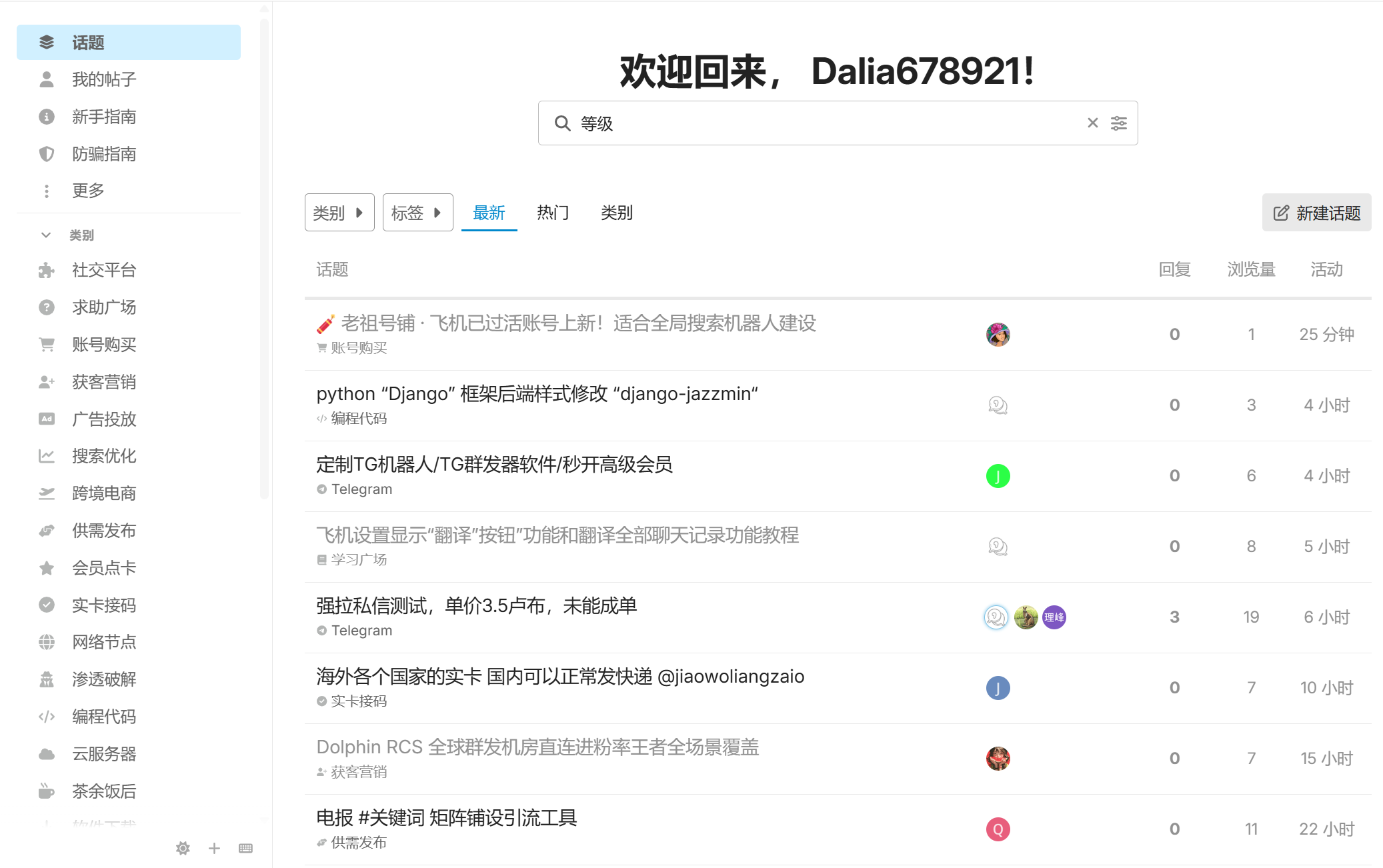Click the green J user avatar

pos(998,476)
